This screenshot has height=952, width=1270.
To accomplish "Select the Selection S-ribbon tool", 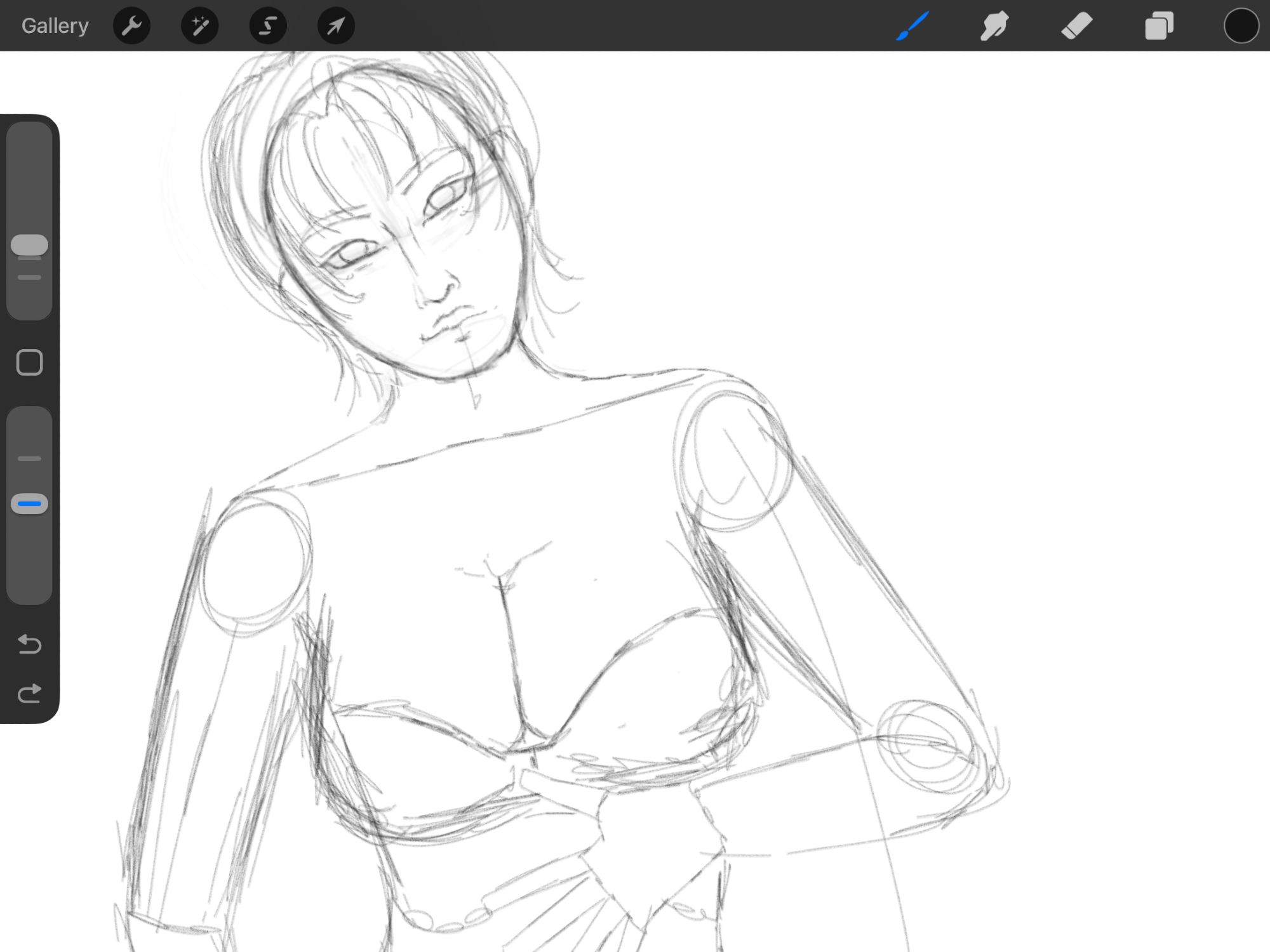I will coord(268,26).
